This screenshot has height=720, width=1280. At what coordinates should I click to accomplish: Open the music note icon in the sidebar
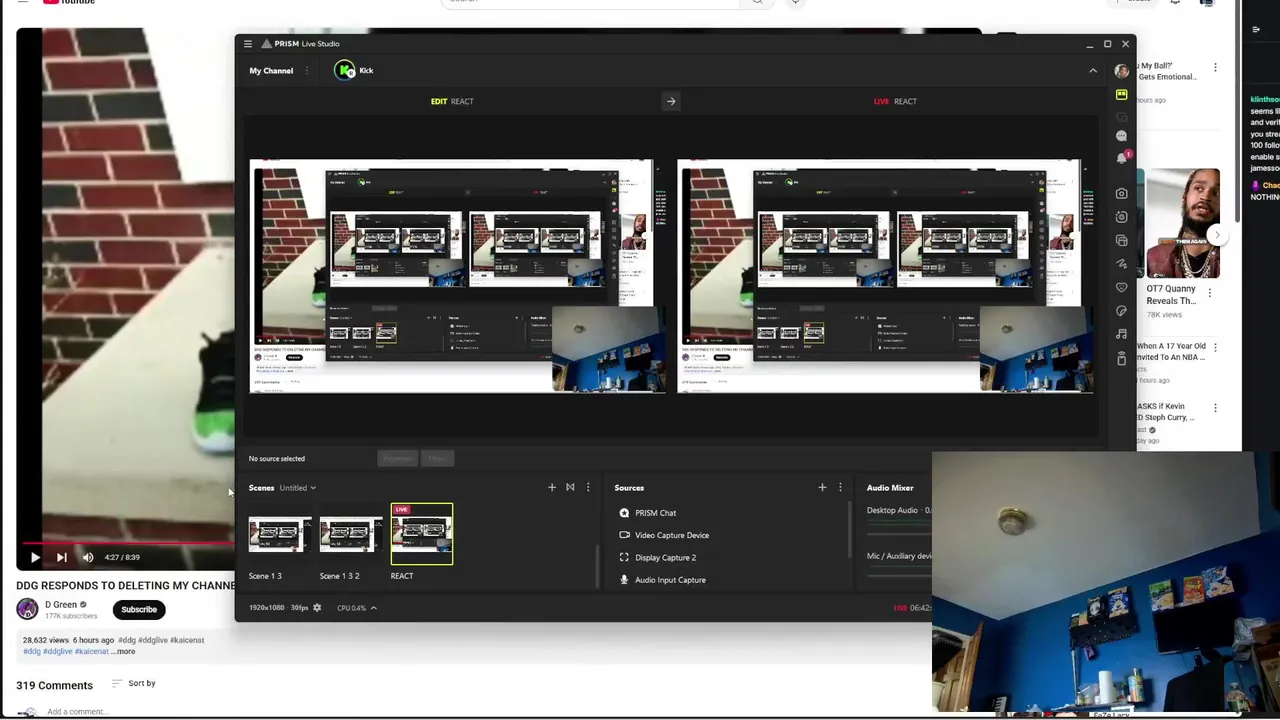pyautogui.click(x=1121, y=334)
